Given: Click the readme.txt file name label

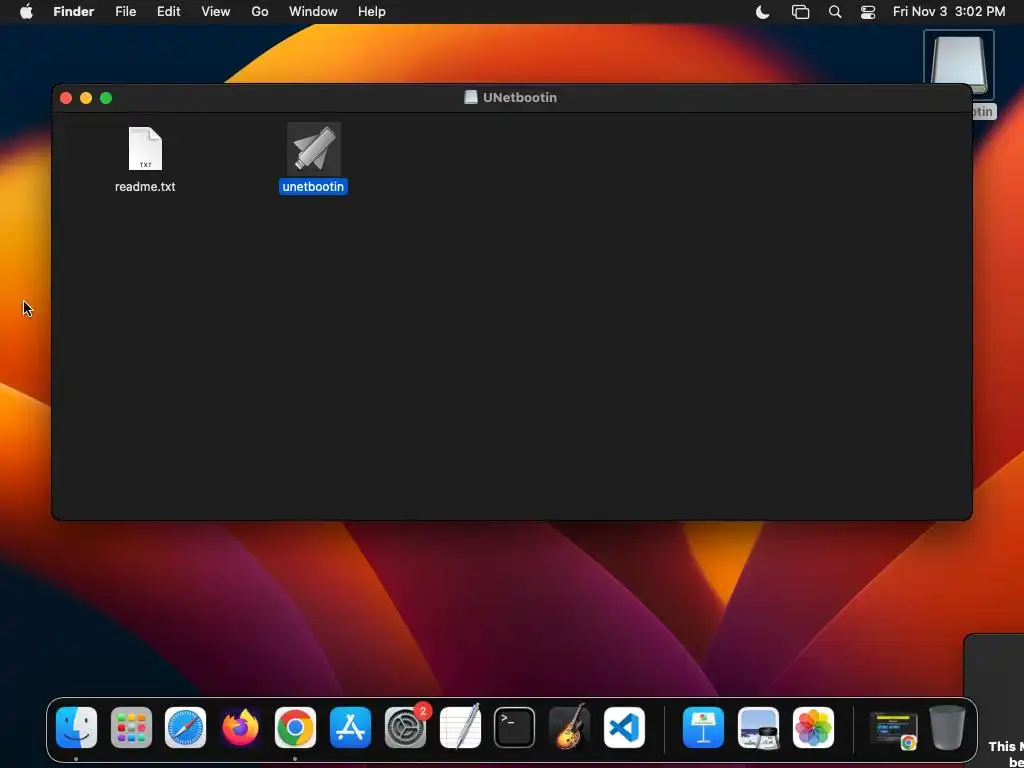Looking at the screenshot, I should pyautogui.click(x=145, y=187).
